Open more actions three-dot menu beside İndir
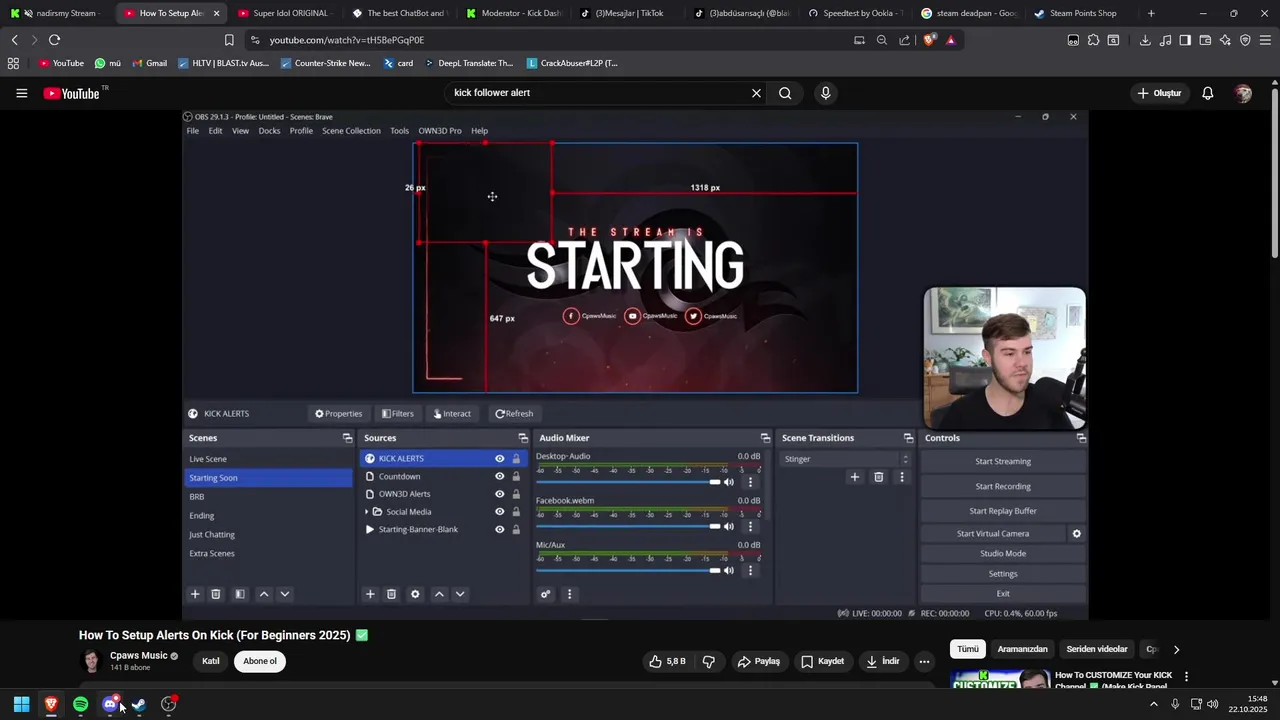 [924, 661]
